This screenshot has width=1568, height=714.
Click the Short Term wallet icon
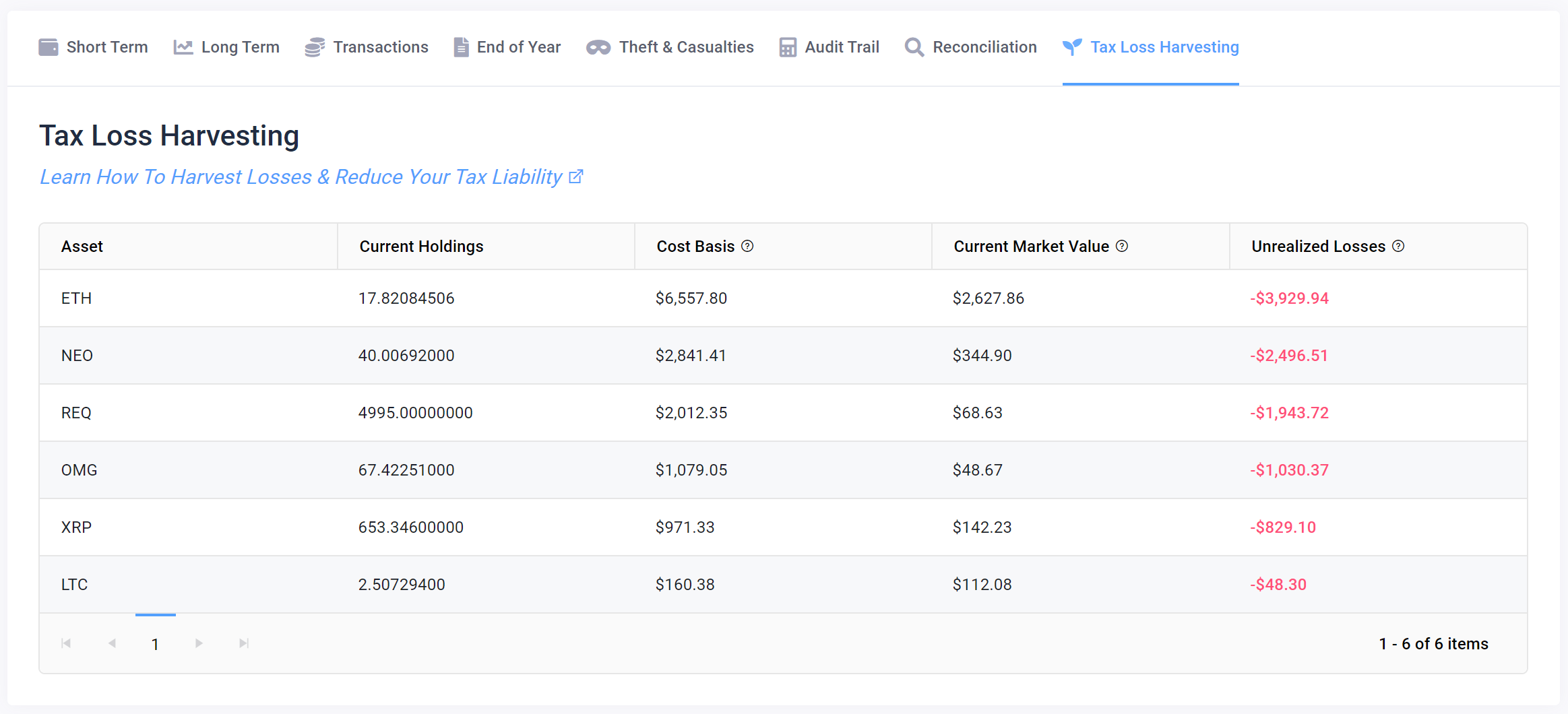click(49, 47)
